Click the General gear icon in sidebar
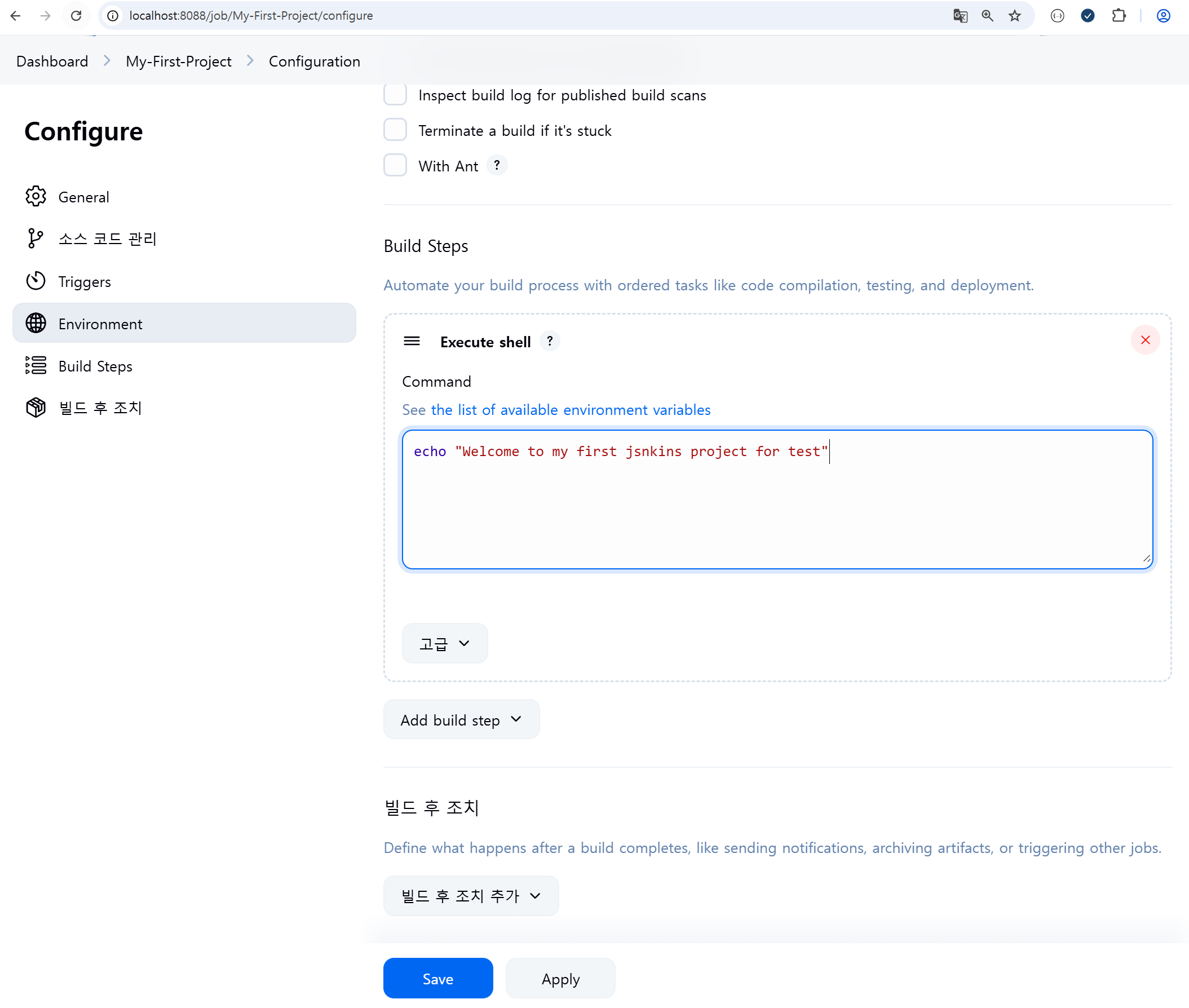This screenshot has height=1008, width=1189. [36, 197]
